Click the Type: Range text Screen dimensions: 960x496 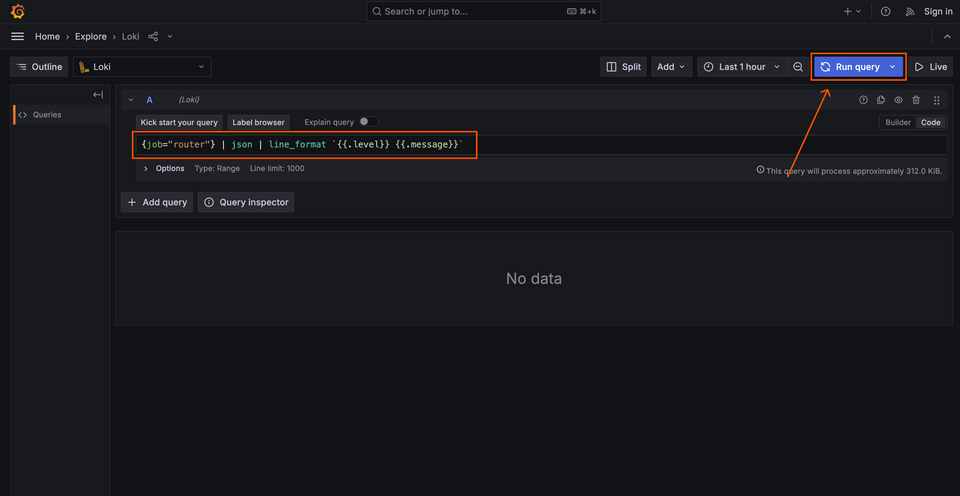tap(217, 168)
